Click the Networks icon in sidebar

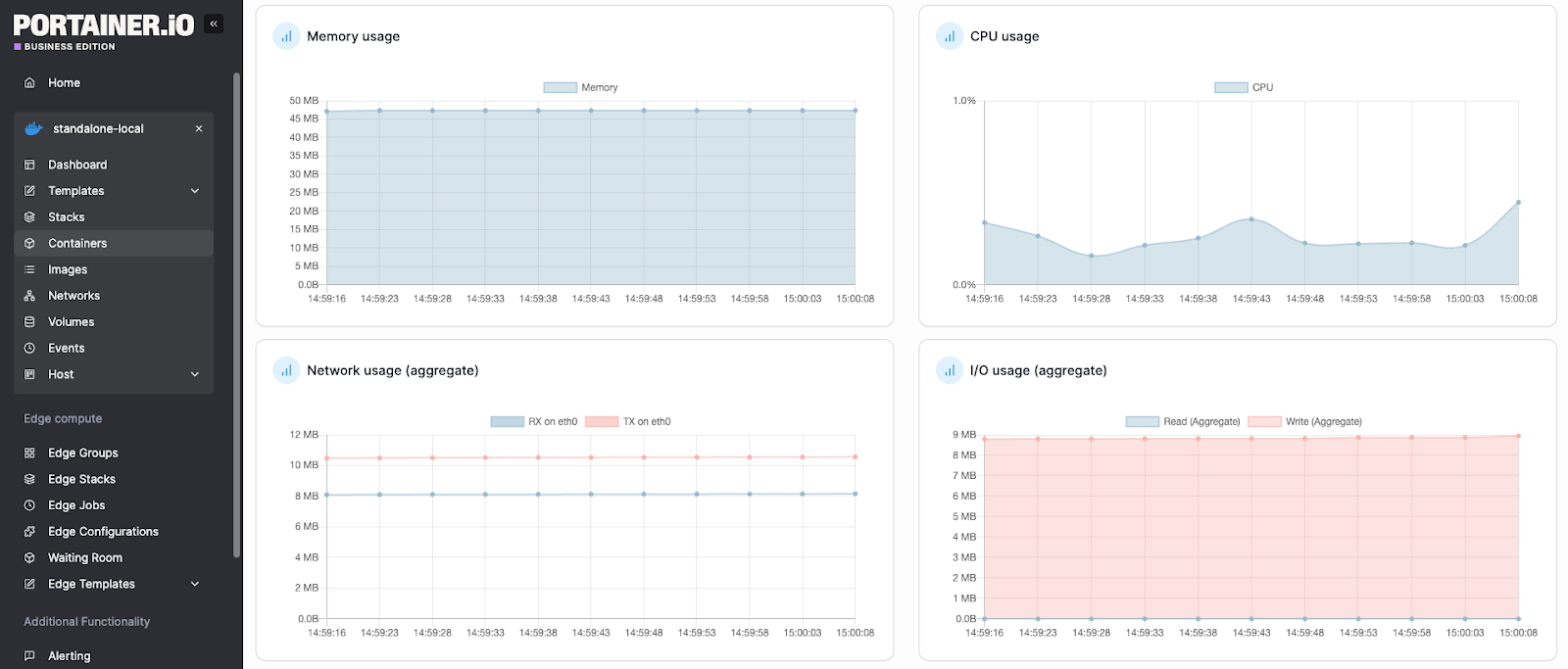coord(29,296)
